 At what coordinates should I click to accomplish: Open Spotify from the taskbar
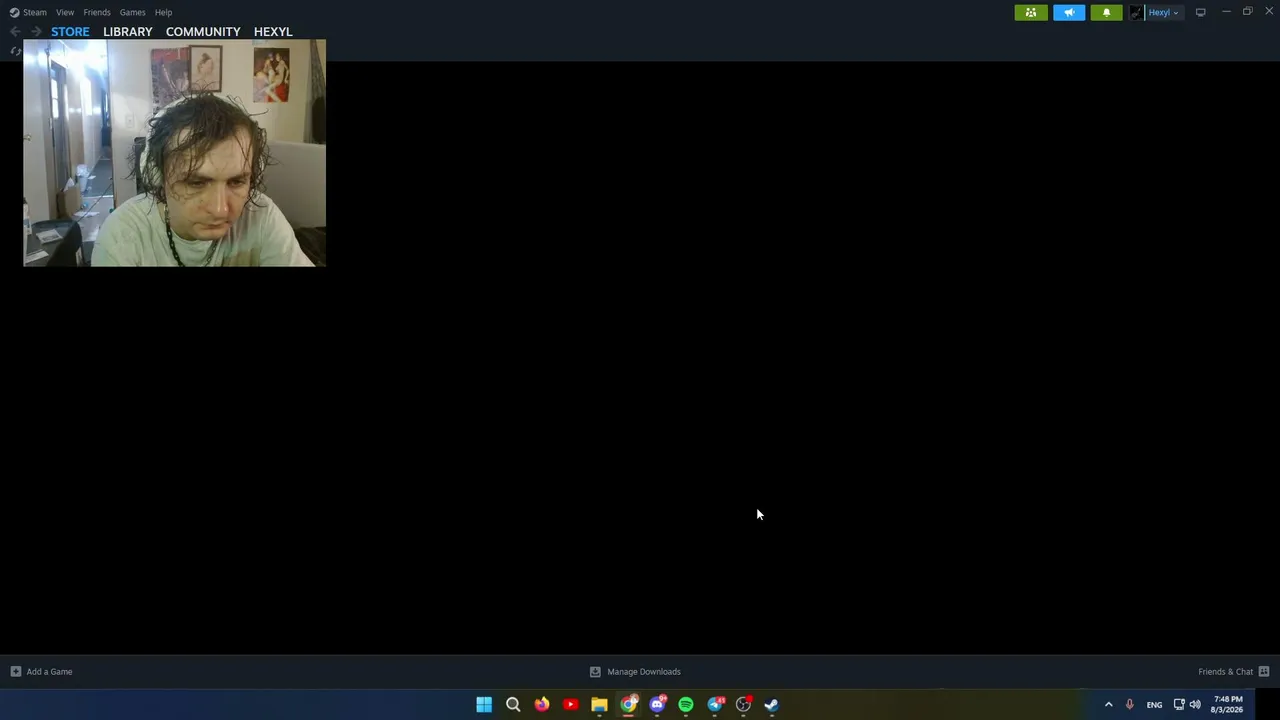686,705
